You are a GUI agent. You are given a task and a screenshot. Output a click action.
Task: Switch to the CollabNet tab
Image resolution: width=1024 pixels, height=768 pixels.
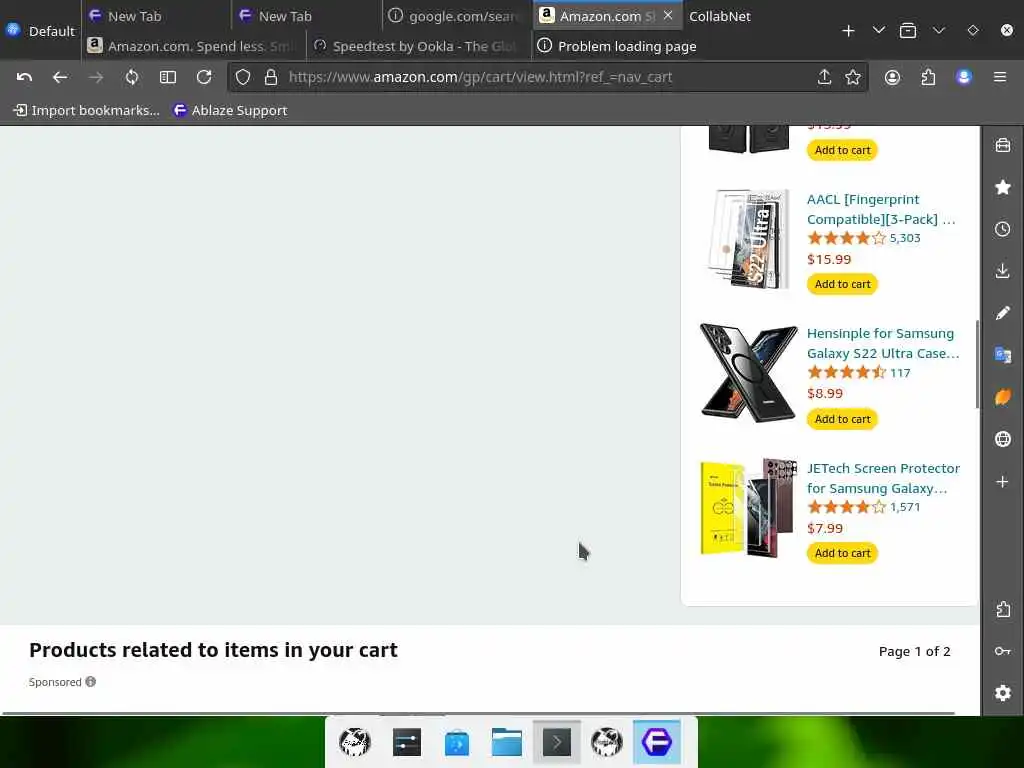(720, 16)
